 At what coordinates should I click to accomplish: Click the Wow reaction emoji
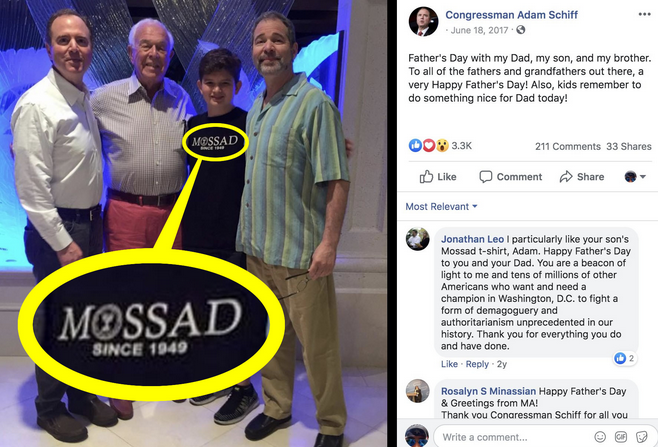click(x=442, y=146)
